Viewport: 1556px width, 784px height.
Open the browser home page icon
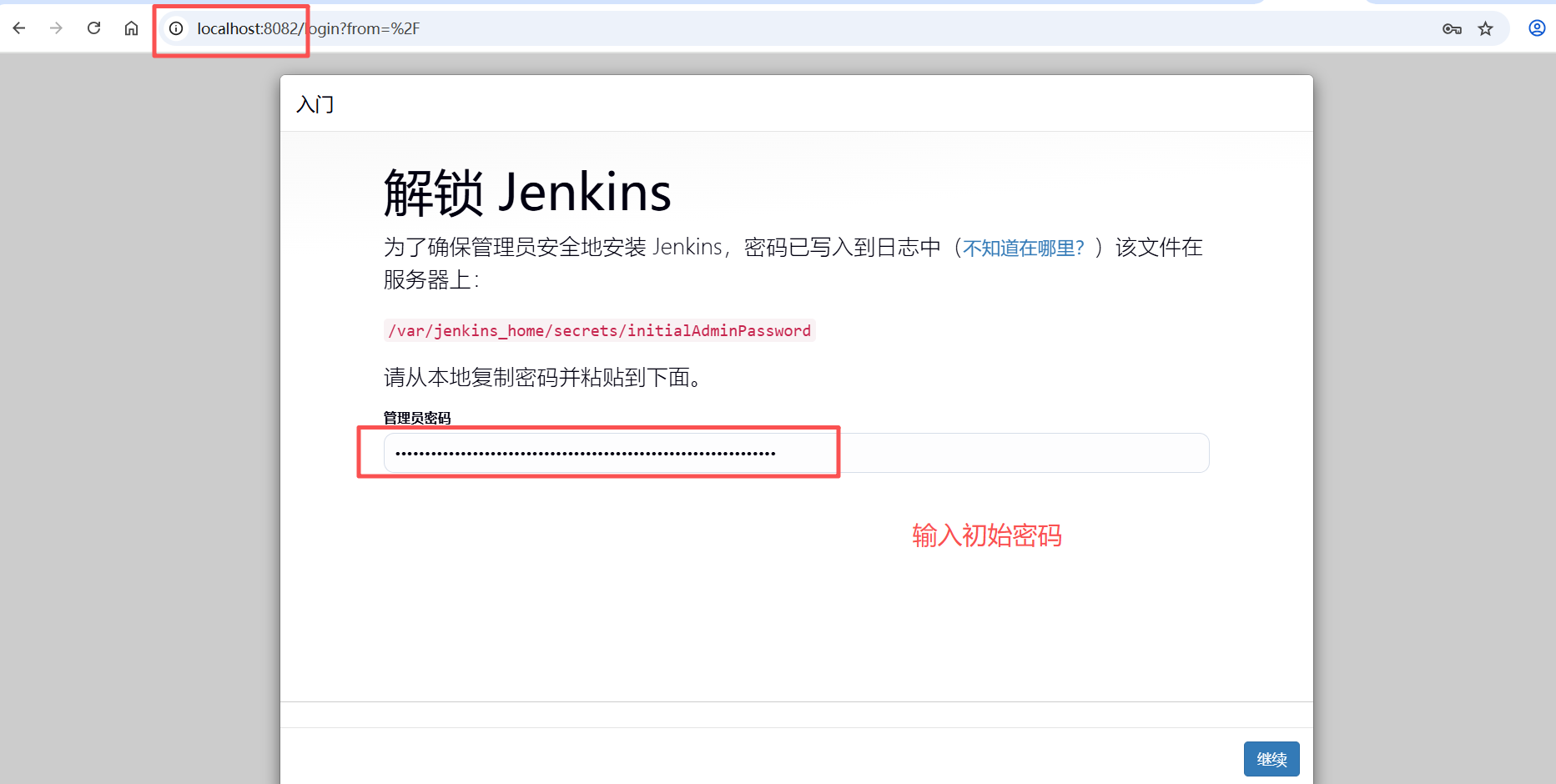point(131,28)
